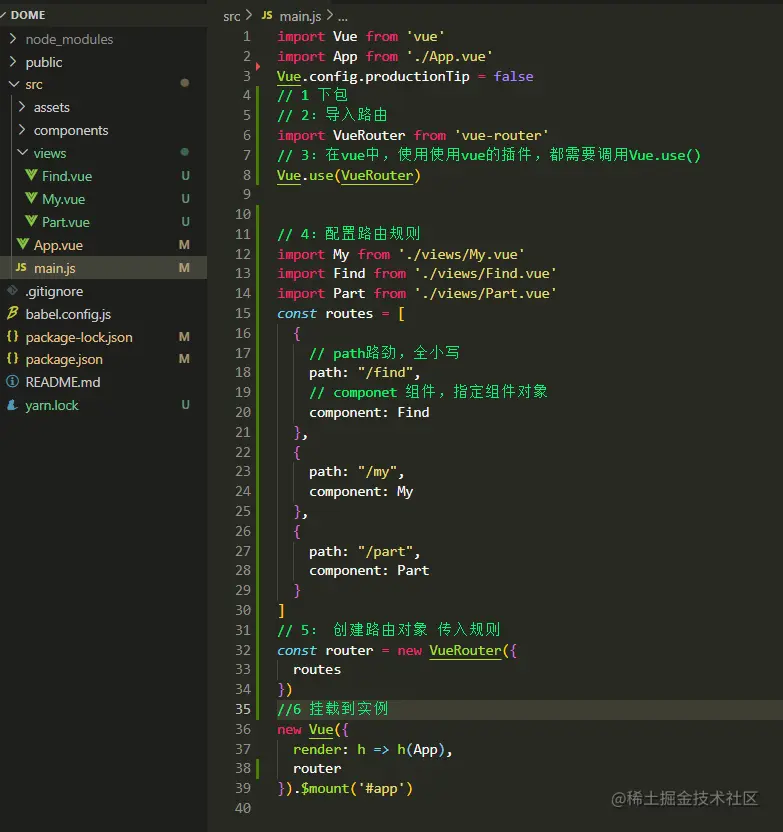Click the JS icon in the breadcrumb bar
Viewport: 783px width, 832px height.
267,15
